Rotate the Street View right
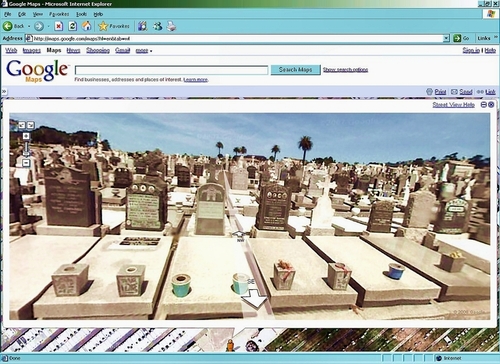500x364 pixels. click(30, 125)
